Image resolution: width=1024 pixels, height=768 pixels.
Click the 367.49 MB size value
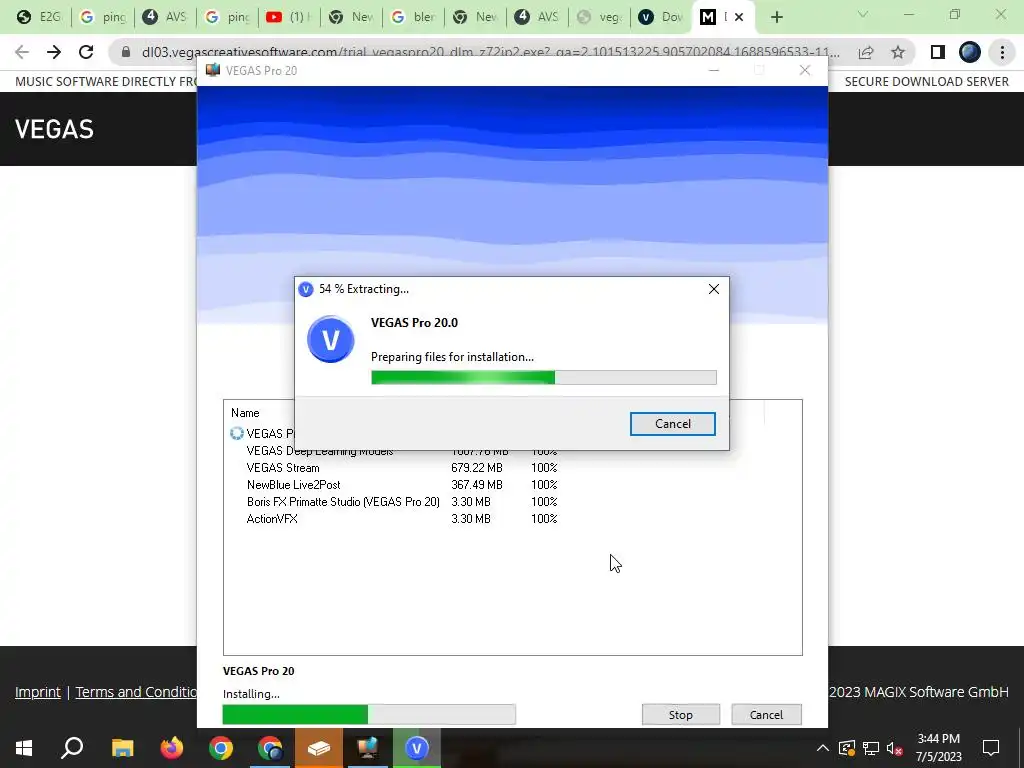click(x=477, y=485)
